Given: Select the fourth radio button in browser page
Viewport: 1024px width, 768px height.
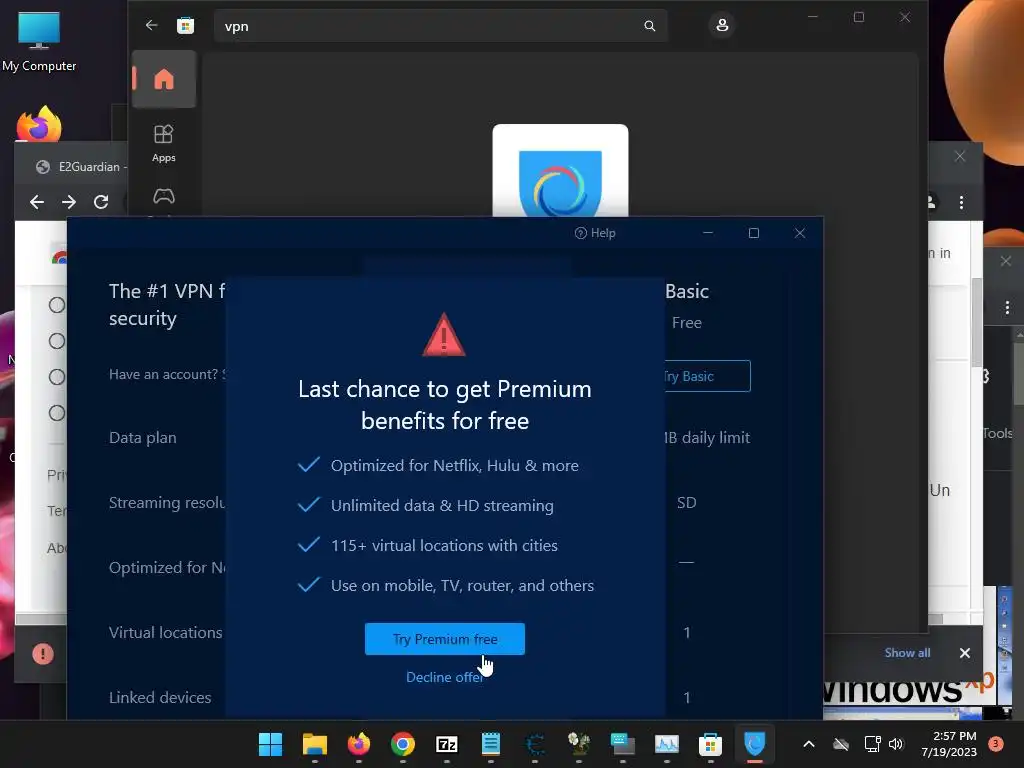Looking at the screenshot, I should (x=57, y=413).
